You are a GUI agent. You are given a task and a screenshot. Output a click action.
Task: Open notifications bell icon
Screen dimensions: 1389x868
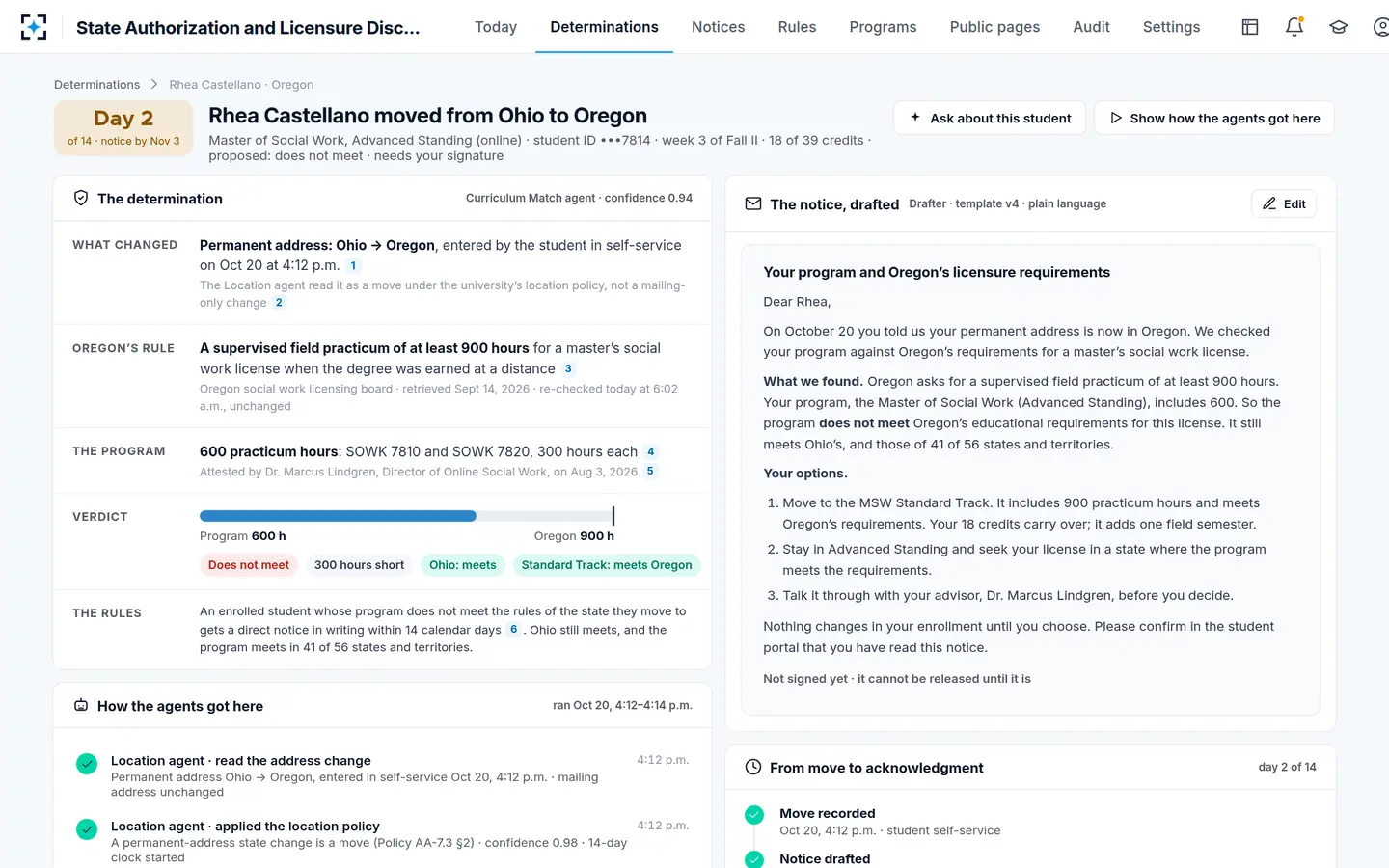[1294, 27]
